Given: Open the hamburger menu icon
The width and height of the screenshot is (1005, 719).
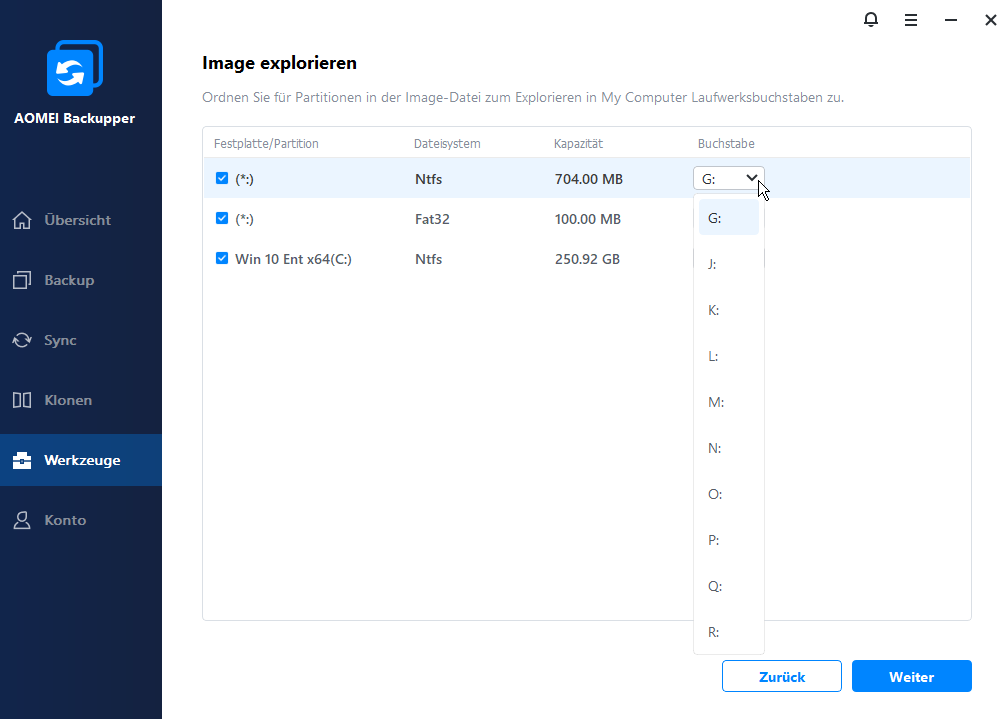Looking at the screenshot, I should 911,20.
